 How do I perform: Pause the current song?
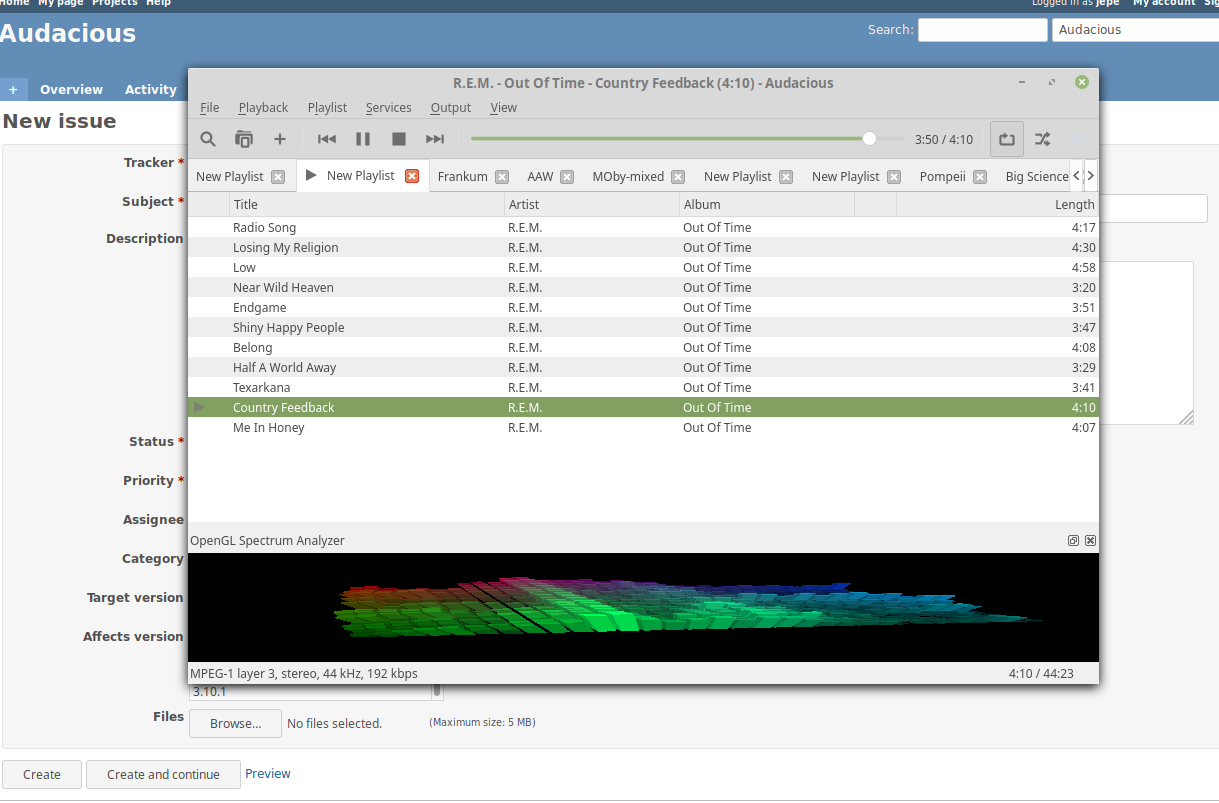click(363, 139)
